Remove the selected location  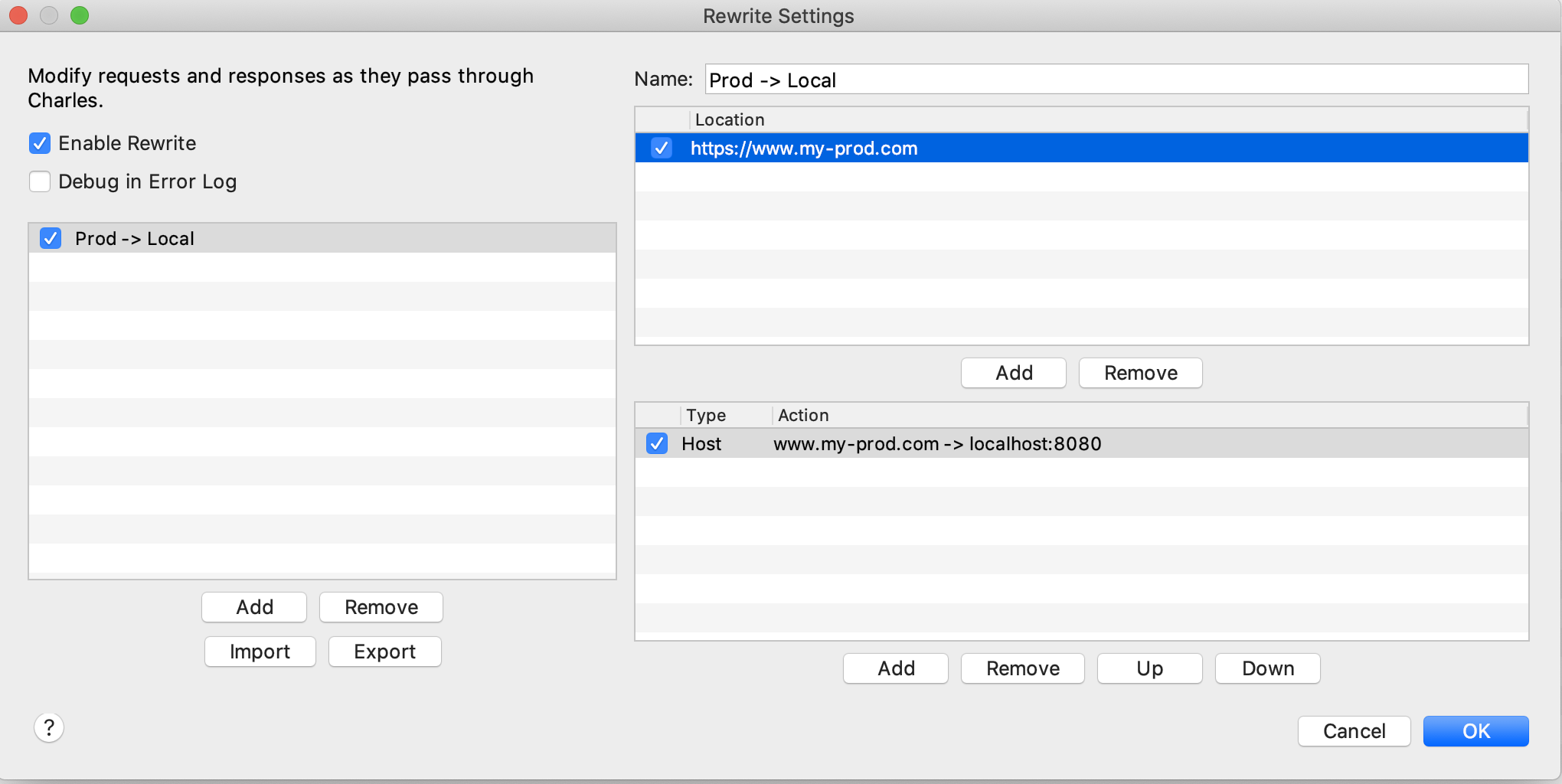tap(1140, 373)
